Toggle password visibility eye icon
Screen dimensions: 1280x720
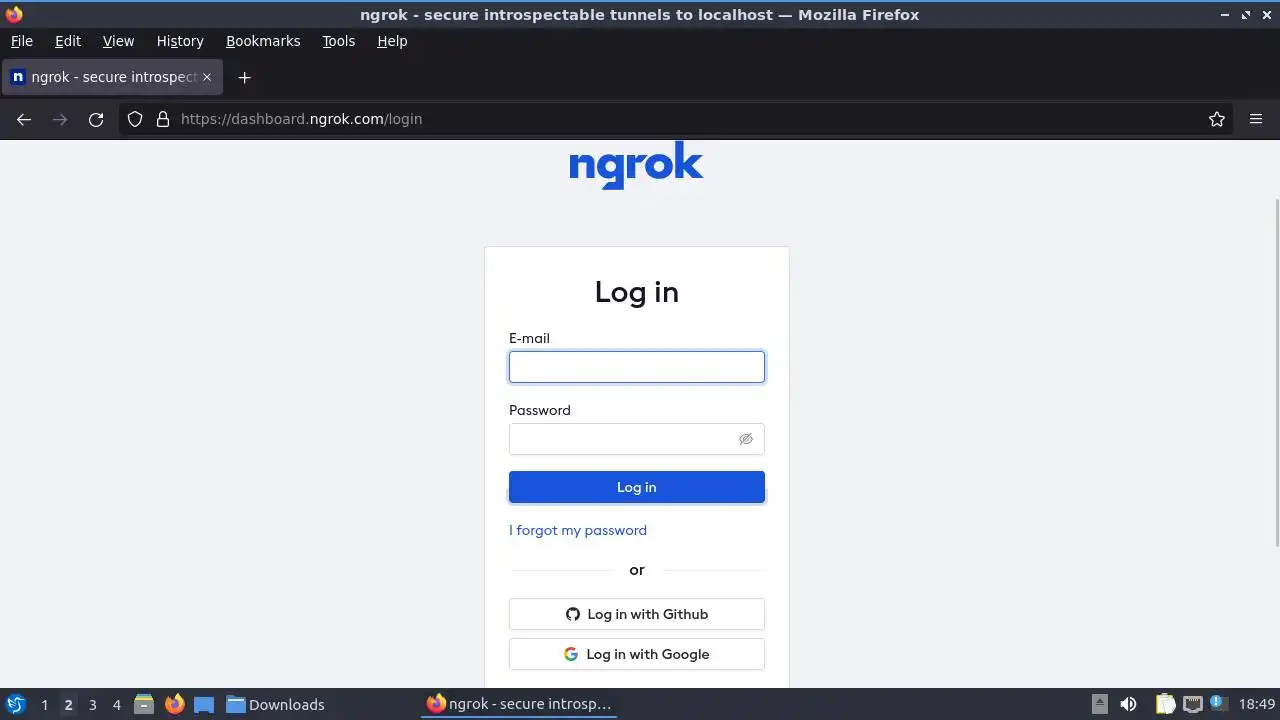746,439
